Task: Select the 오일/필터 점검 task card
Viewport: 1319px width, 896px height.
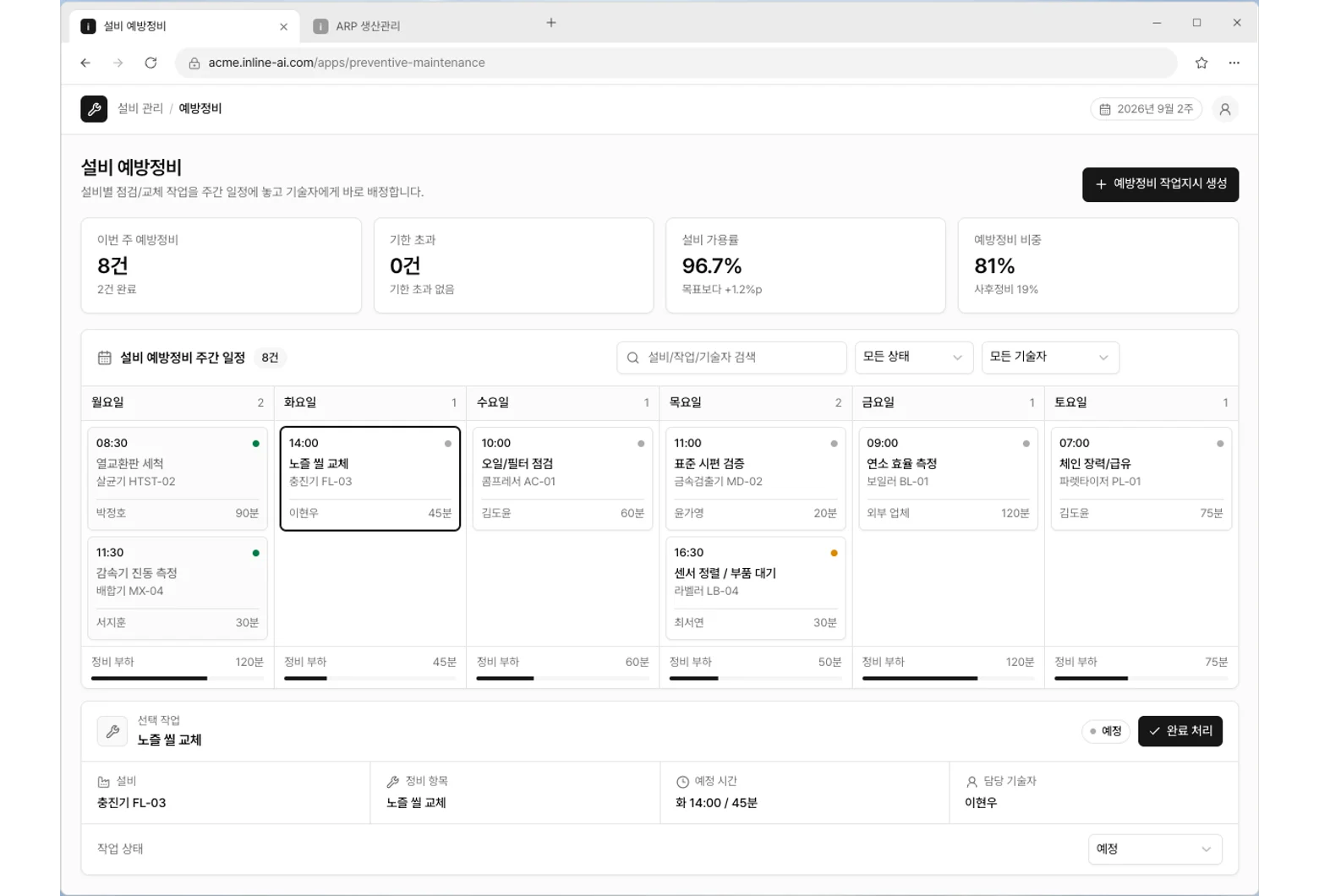Action: point(562,478)
